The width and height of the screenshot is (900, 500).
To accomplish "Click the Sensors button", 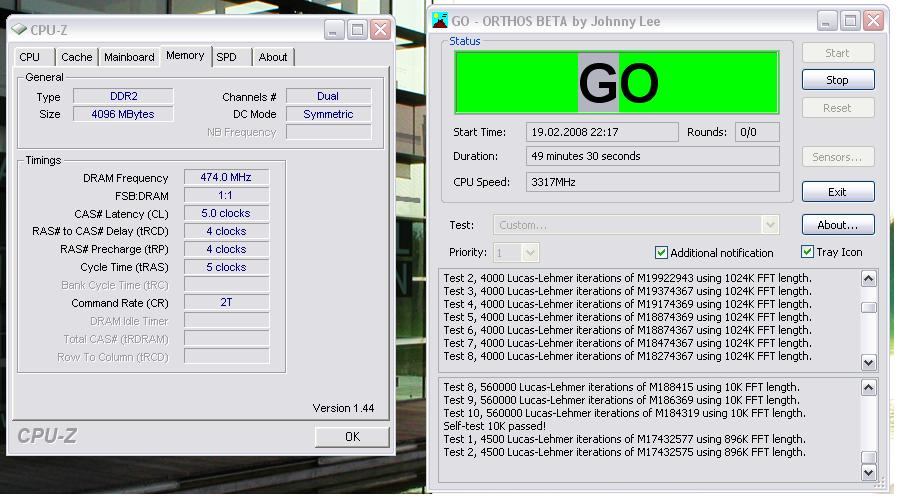I will (837, 157).
